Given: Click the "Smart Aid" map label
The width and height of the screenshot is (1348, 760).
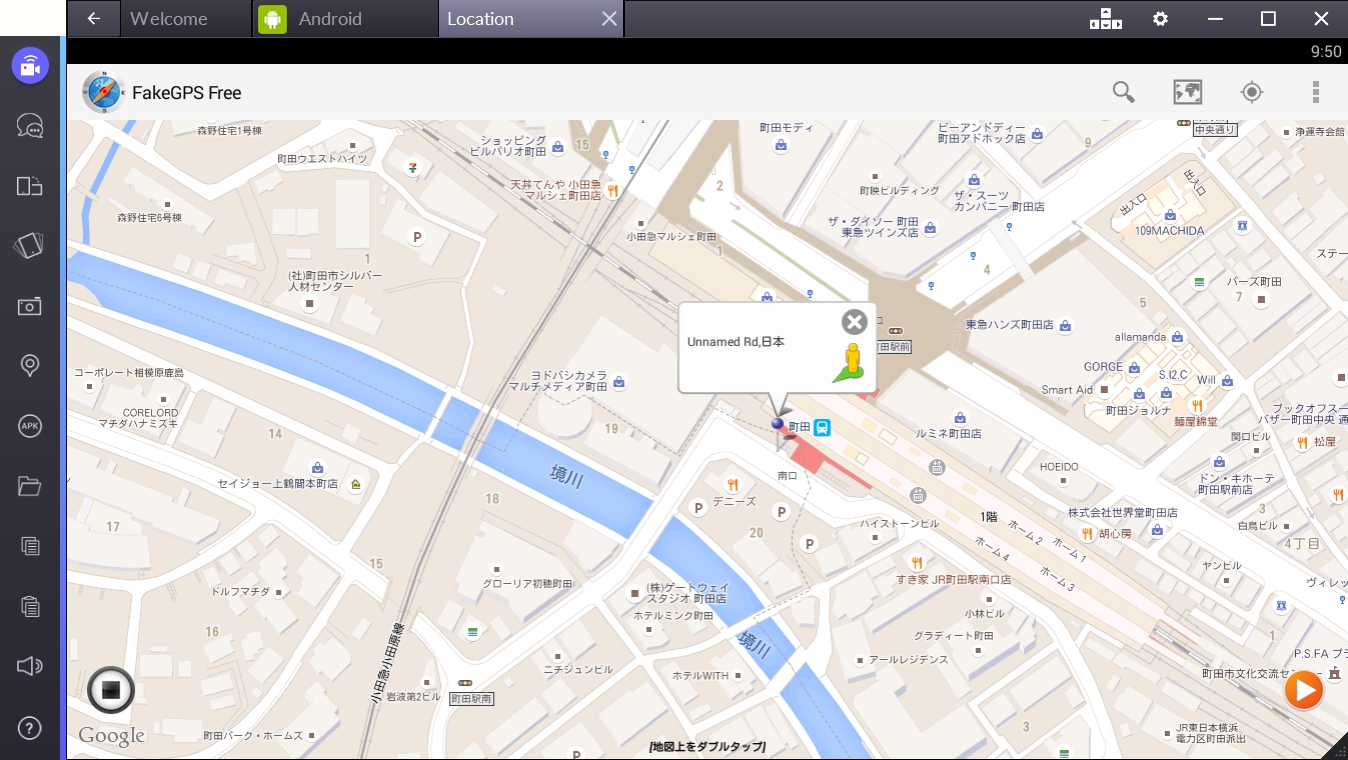Looking at the screenshot, I should click(1067, 390).
